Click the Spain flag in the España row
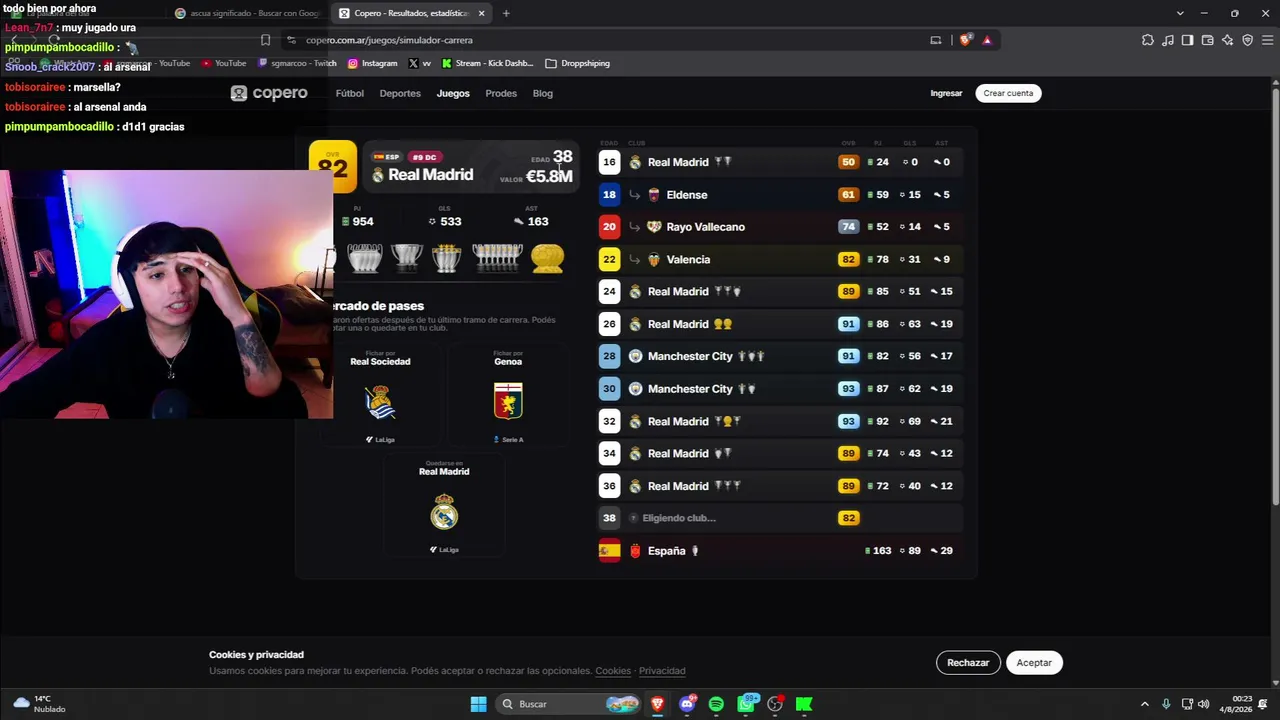Screen dimensions: 1280x720 tap(609, 551)
